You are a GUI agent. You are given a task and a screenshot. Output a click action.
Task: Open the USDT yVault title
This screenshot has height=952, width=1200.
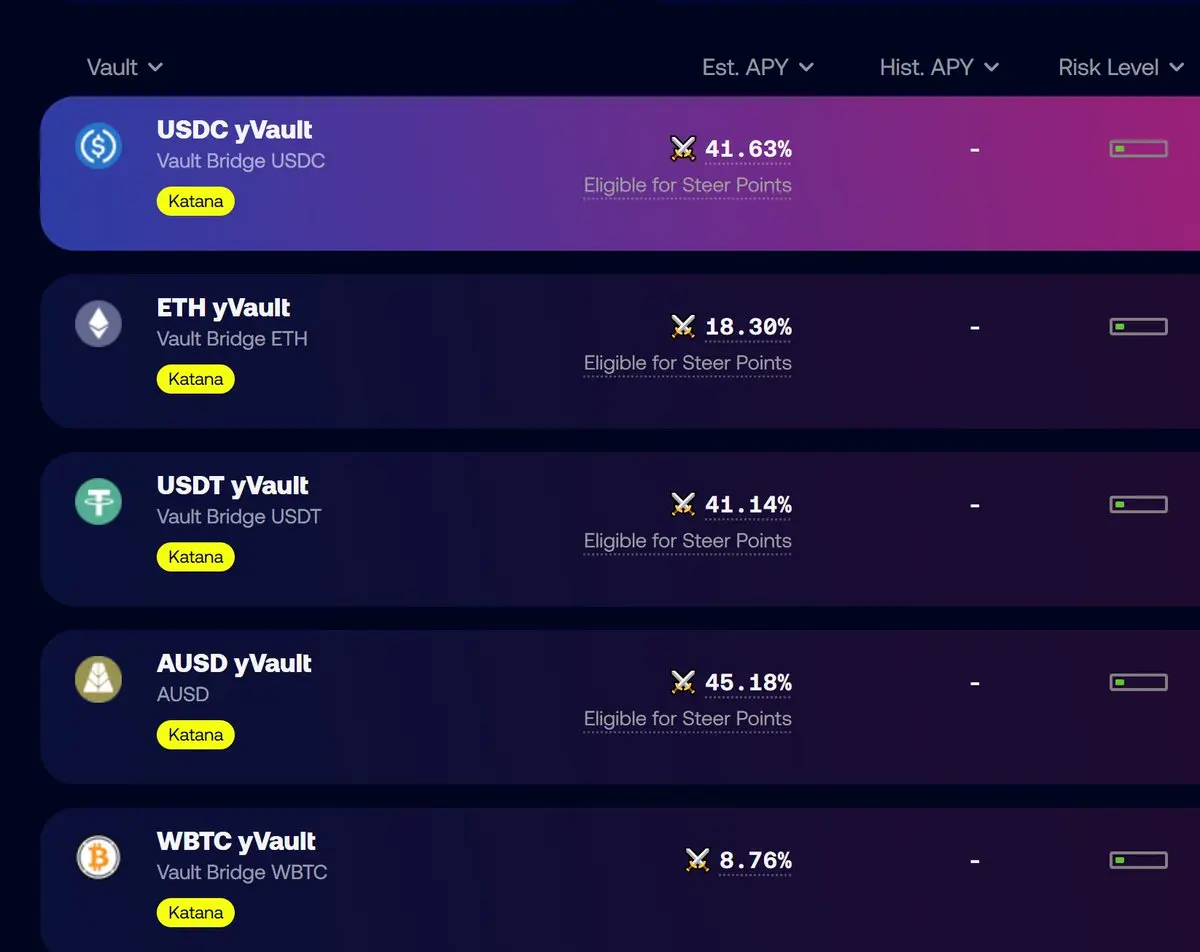(233, 486)
